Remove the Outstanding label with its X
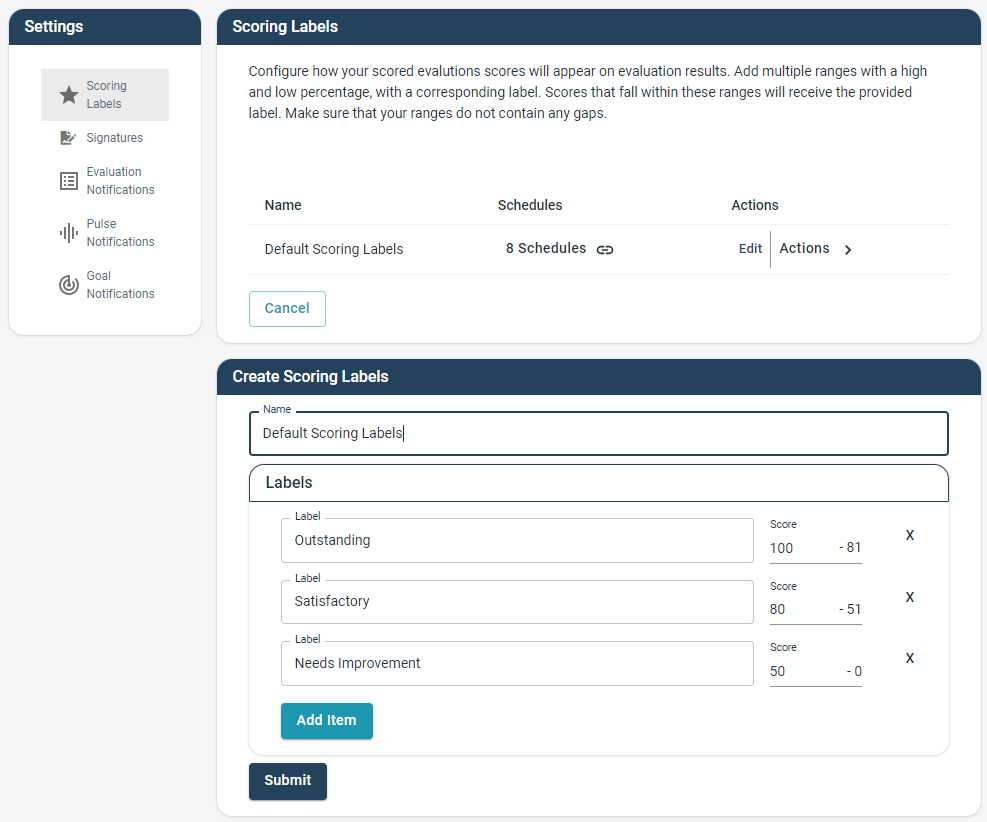Image resolution: width=987 pixels, height=822 pixels. (909, 535)
